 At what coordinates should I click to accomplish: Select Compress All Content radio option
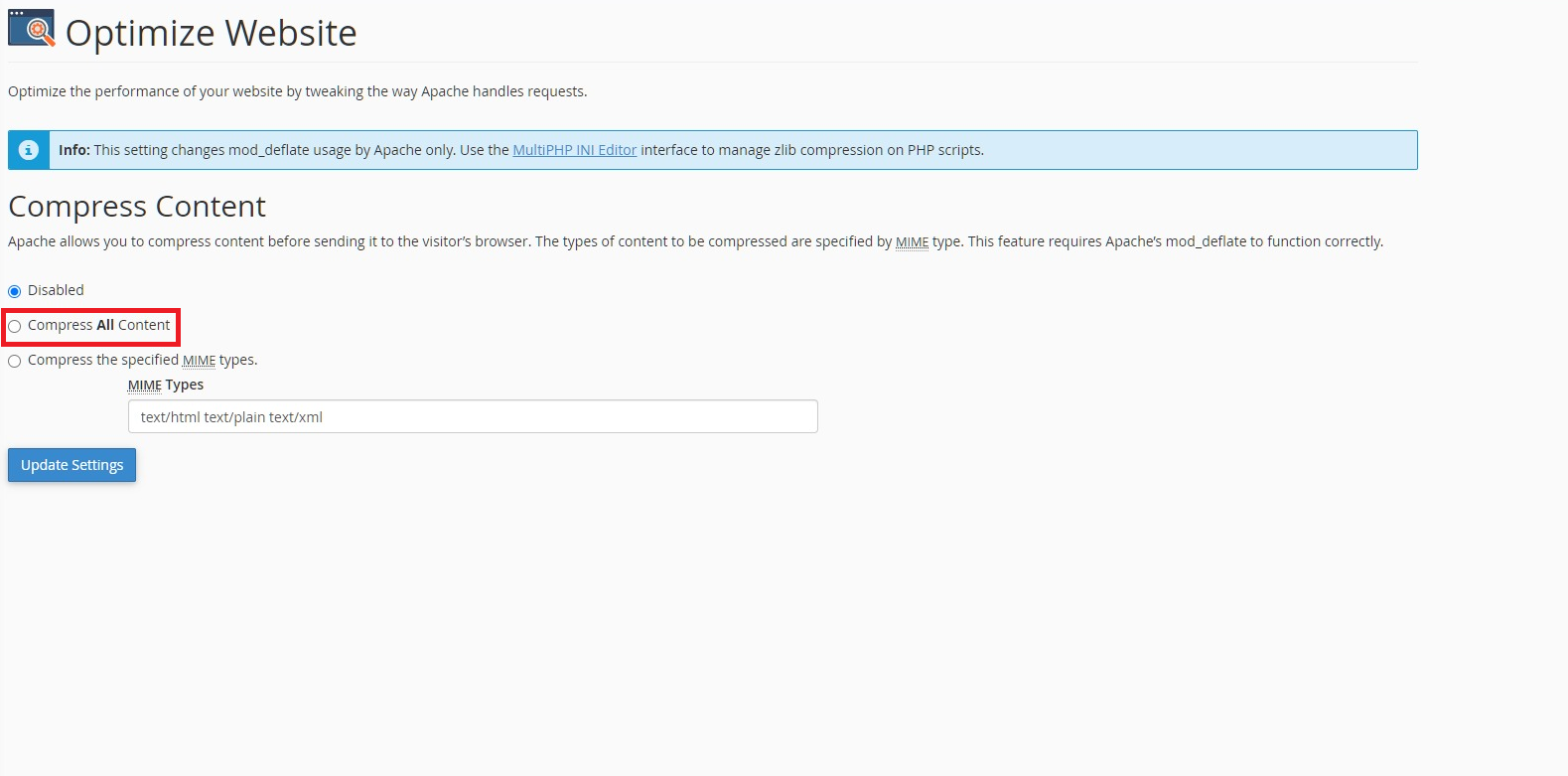click(15, 326)
